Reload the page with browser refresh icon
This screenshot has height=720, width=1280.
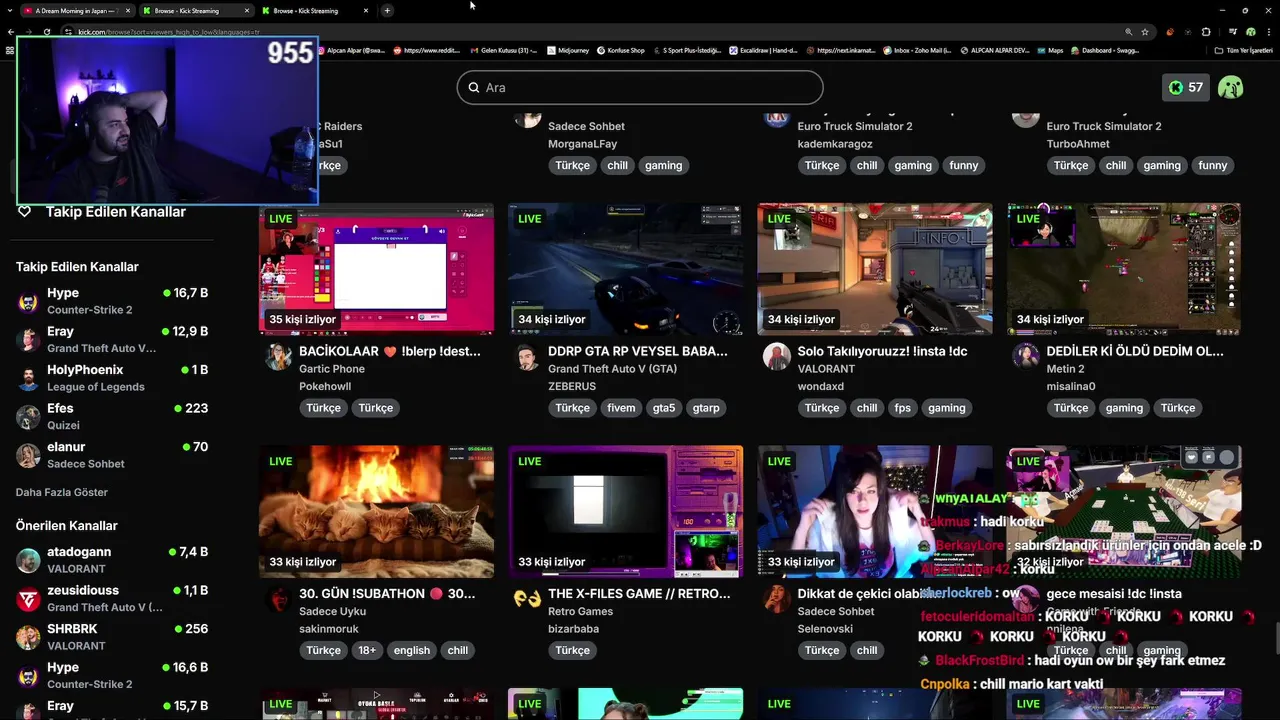click(47, 32)
